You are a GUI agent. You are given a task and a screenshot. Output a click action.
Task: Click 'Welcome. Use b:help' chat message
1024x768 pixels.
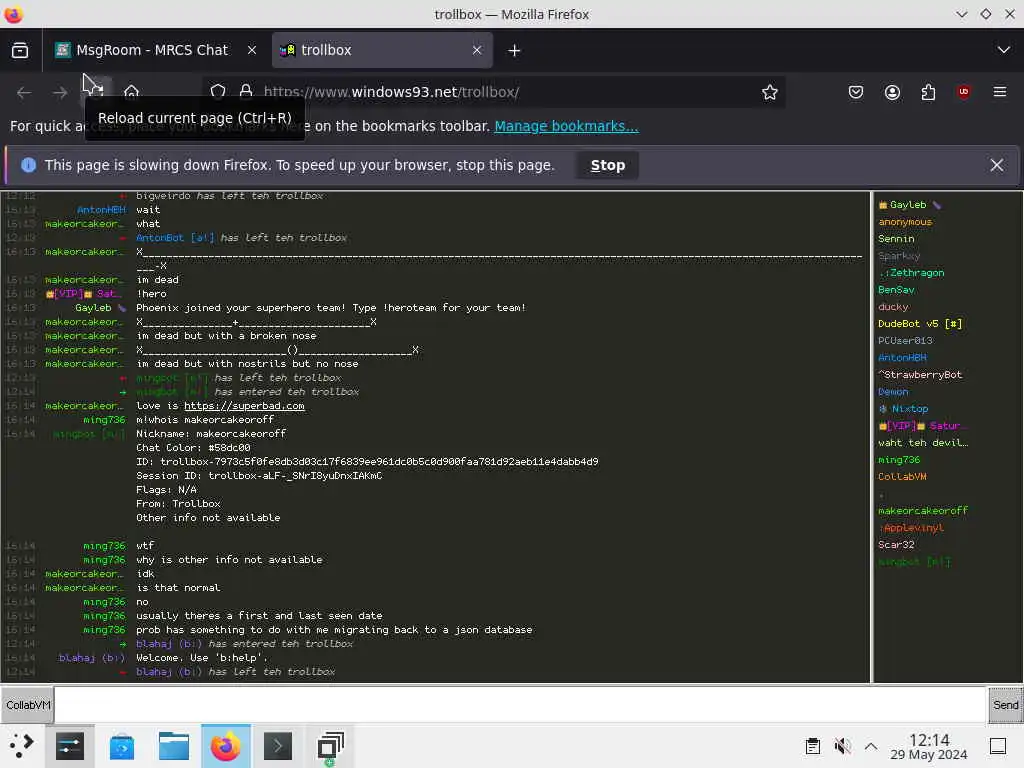tap(202, 658)
